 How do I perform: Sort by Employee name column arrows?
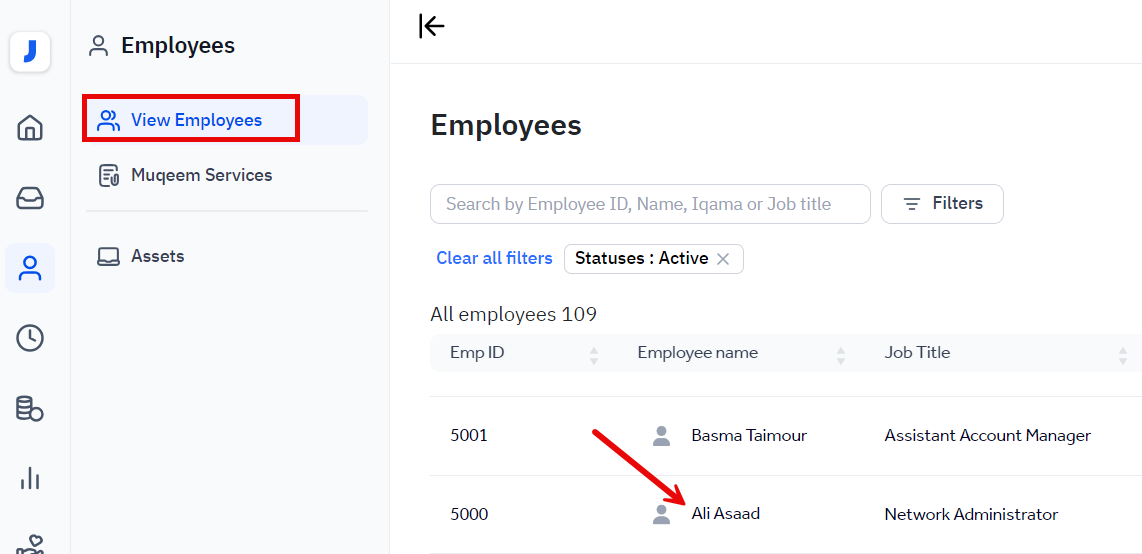coord(841,354)
